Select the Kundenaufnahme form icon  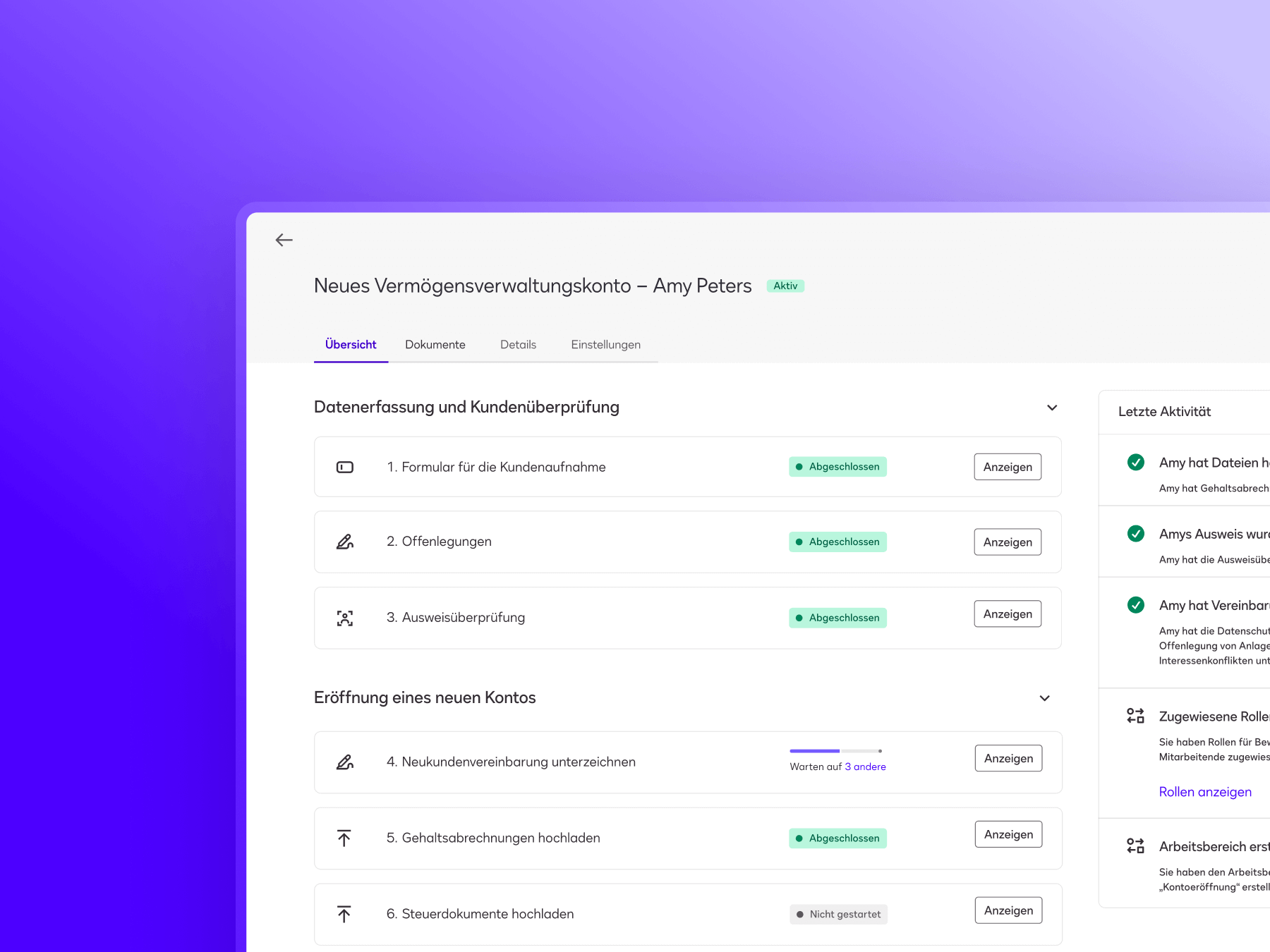tap(344, 467)
